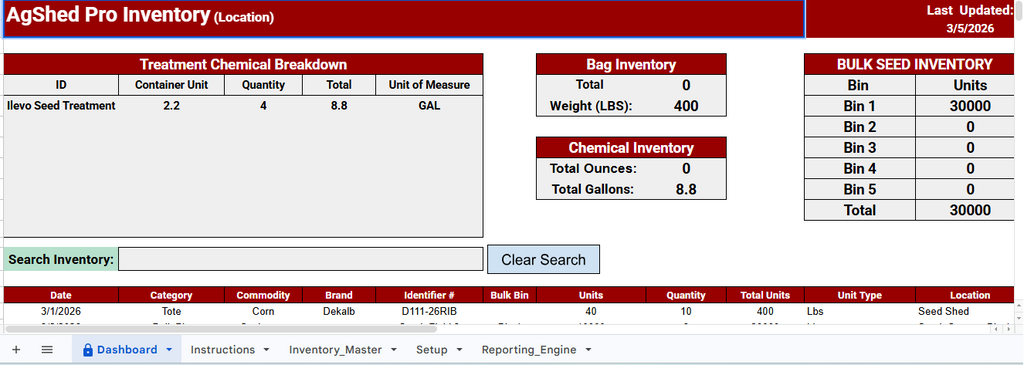Select the Dekalb brand cell
The image size is (1024, 365).
(x=339, y=311)
